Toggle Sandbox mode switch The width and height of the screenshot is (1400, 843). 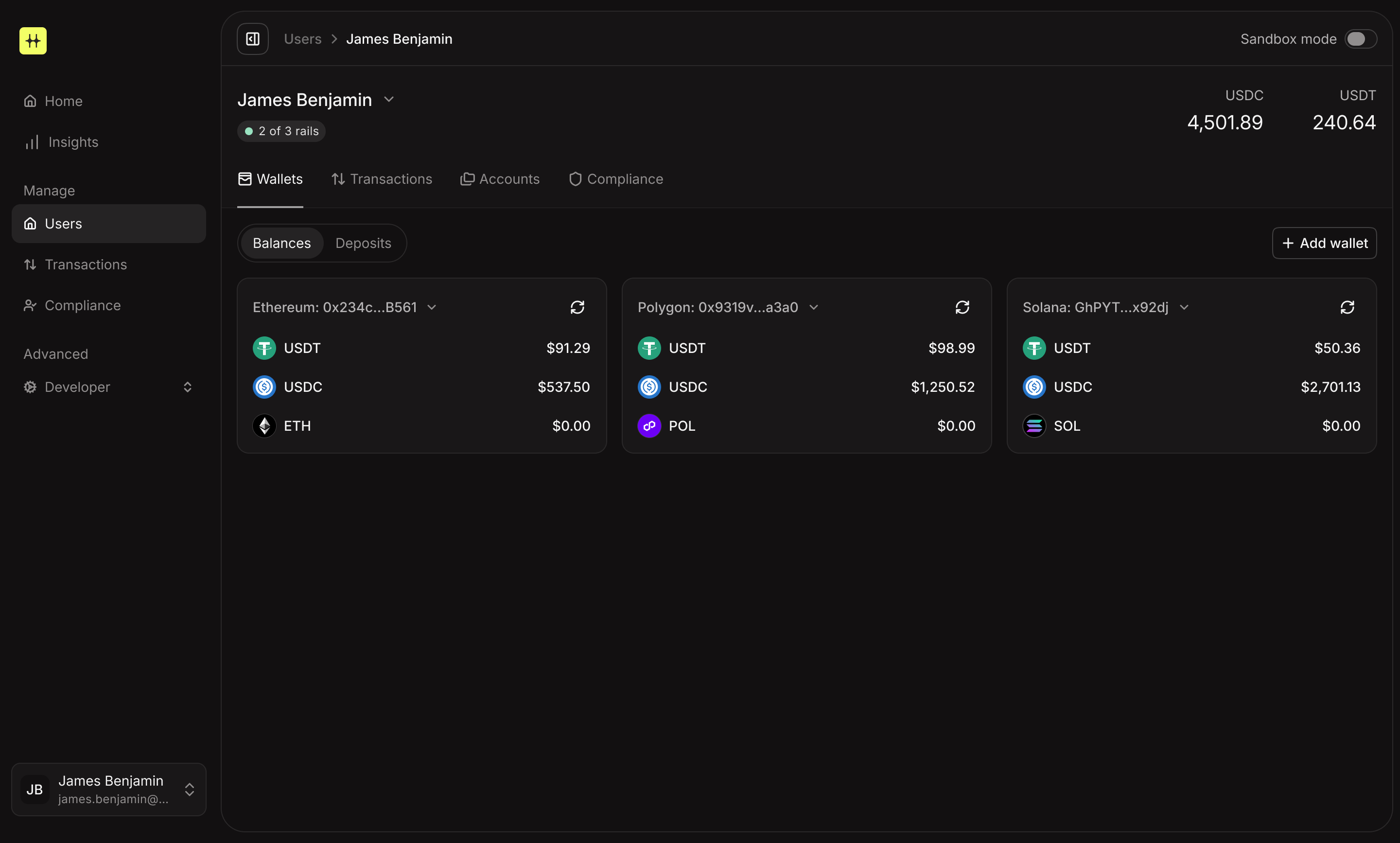tap(1360, 38)
